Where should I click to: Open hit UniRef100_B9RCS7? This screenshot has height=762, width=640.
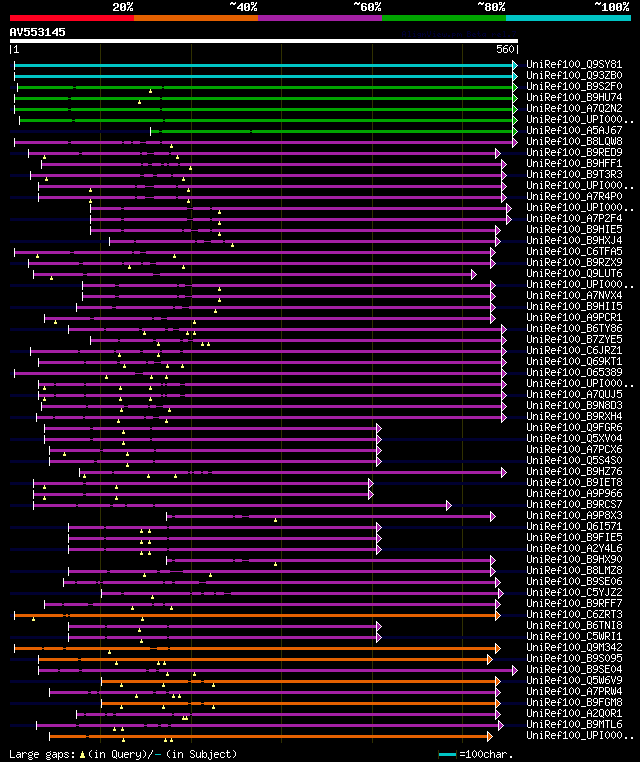[x=574, y=504]
